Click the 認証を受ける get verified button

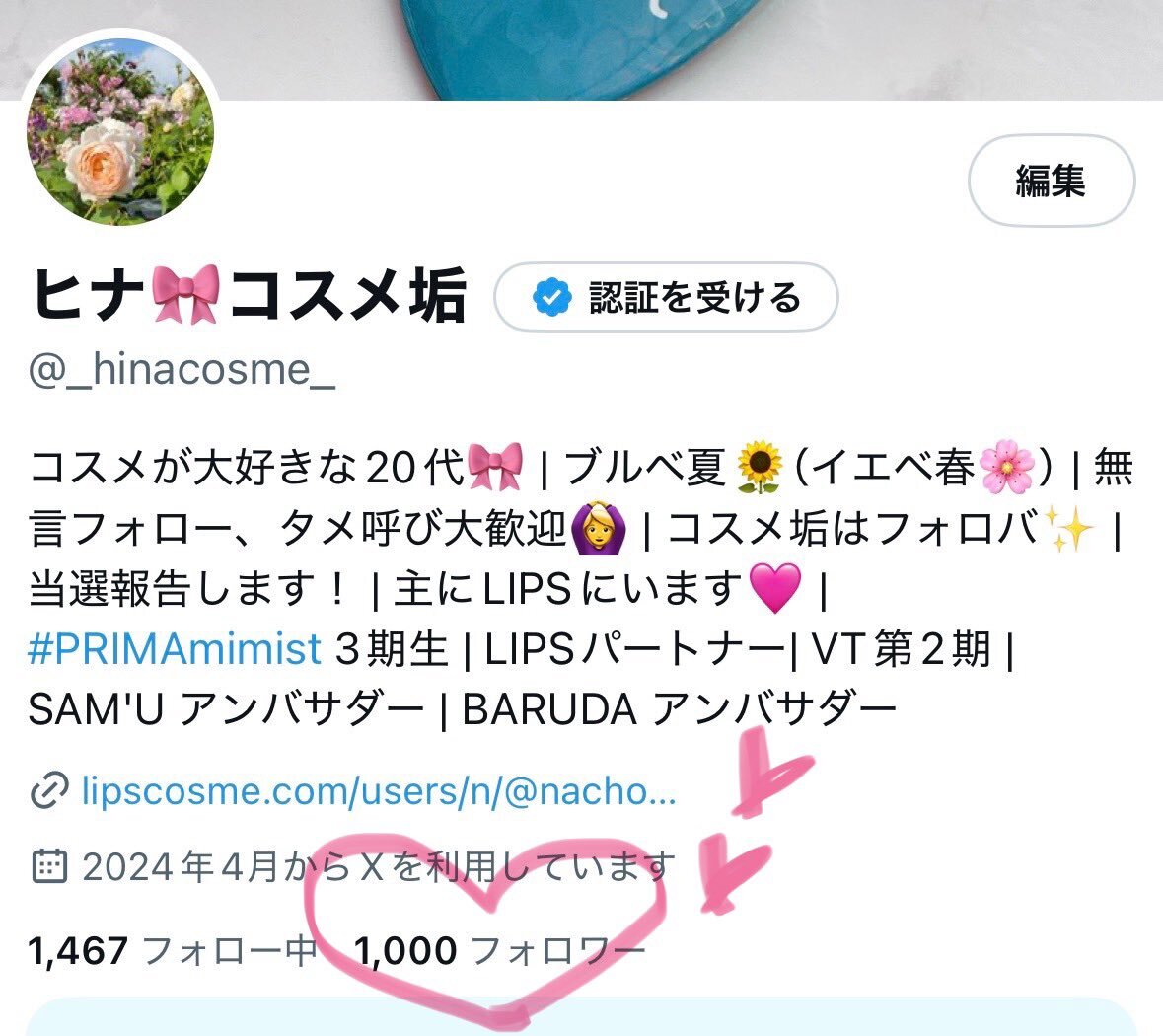tap(666, 297)
